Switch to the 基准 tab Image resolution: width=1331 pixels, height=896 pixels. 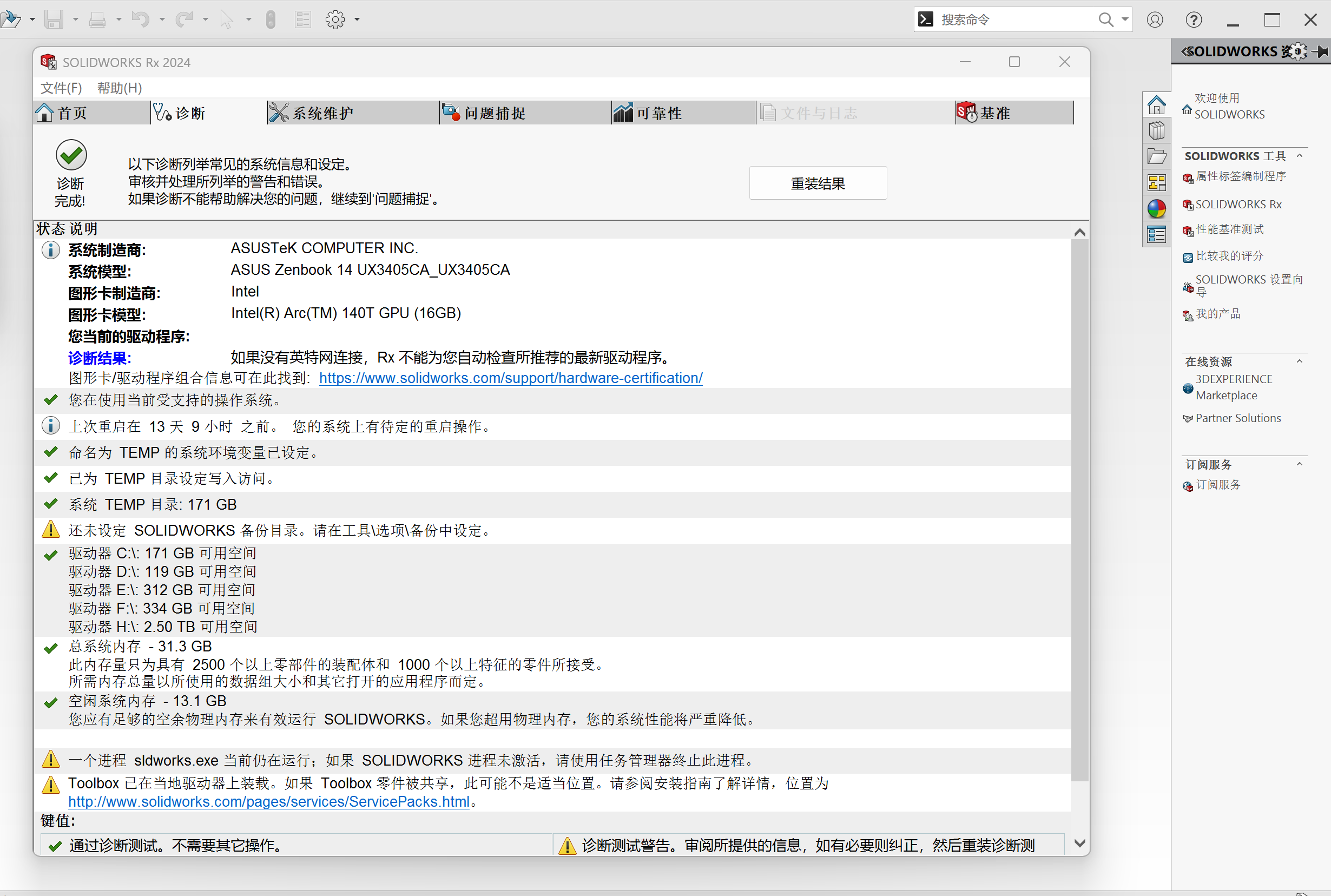coord(1014,113)
